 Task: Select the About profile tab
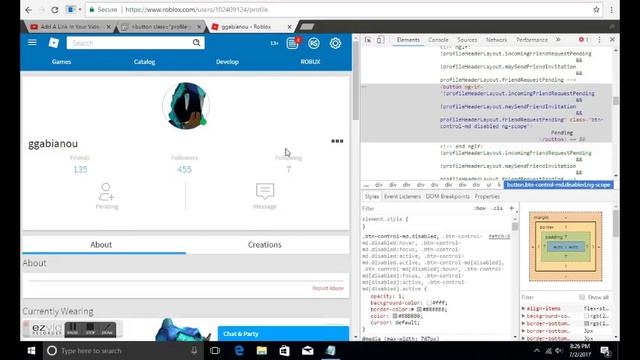click(x=101, y=244)
